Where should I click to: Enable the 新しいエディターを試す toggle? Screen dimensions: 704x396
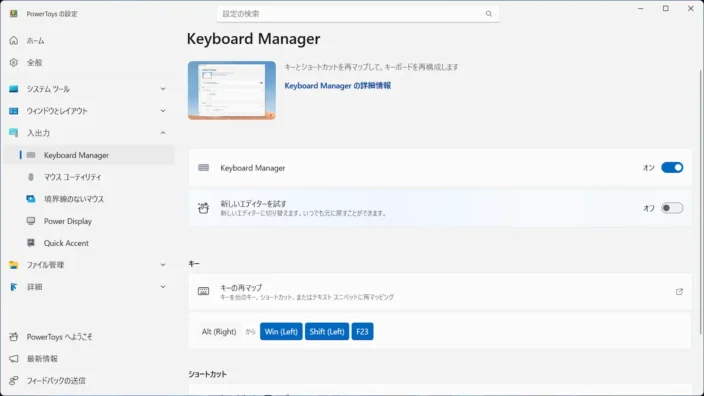(x=672, y=208)
